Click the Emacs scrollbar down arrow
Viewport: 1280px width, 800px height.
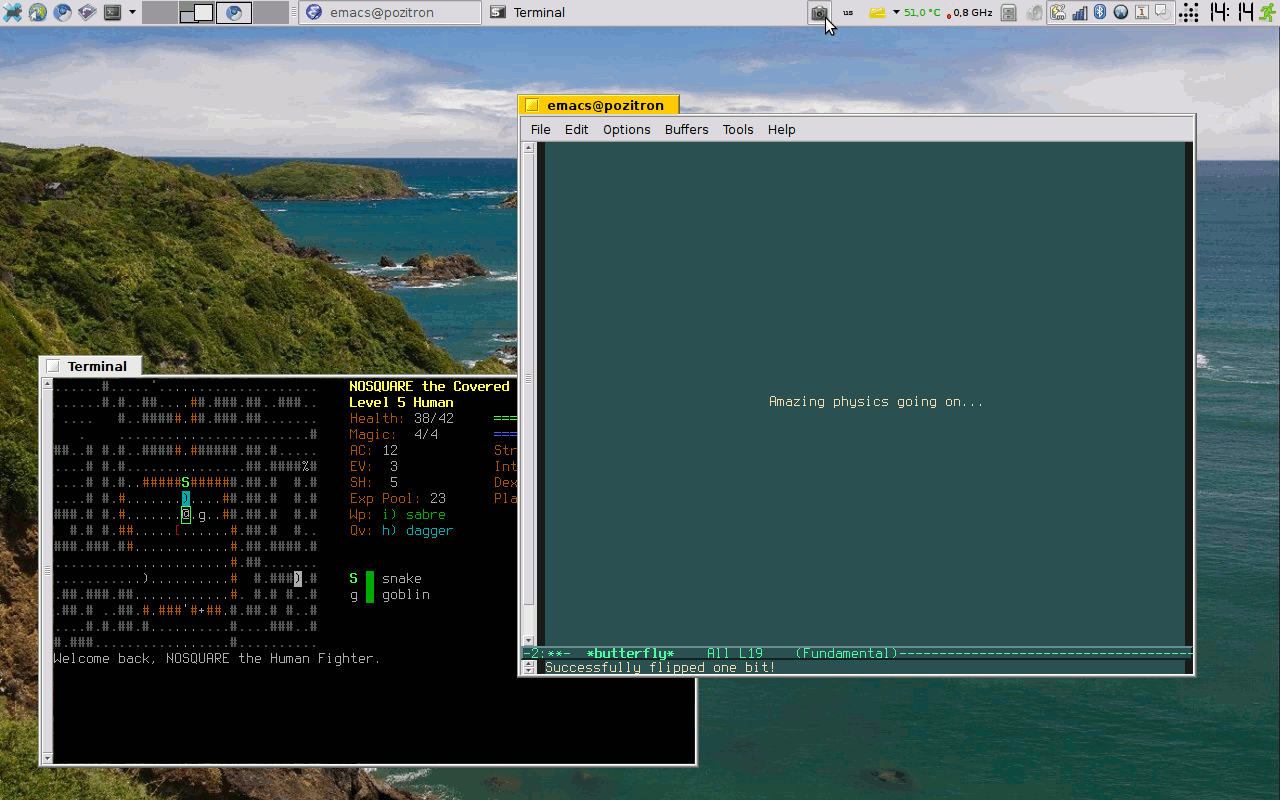tap(529, 640)
